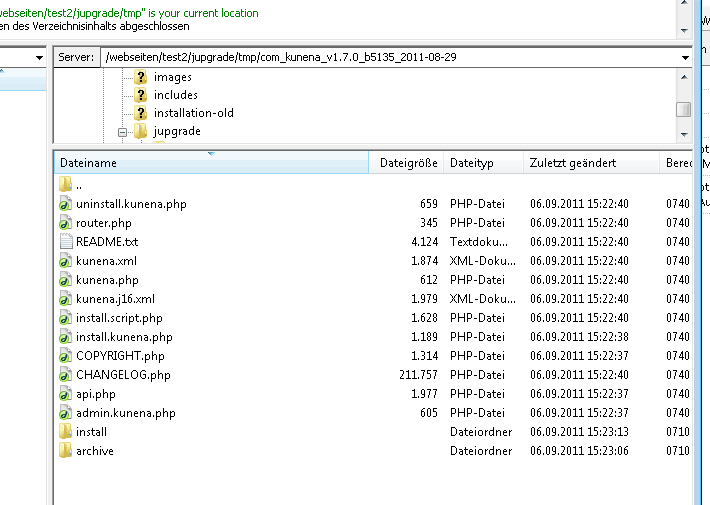Click the admin.kunena.php file icon
Screen dimensions: 710x505
tap(65, 414)
